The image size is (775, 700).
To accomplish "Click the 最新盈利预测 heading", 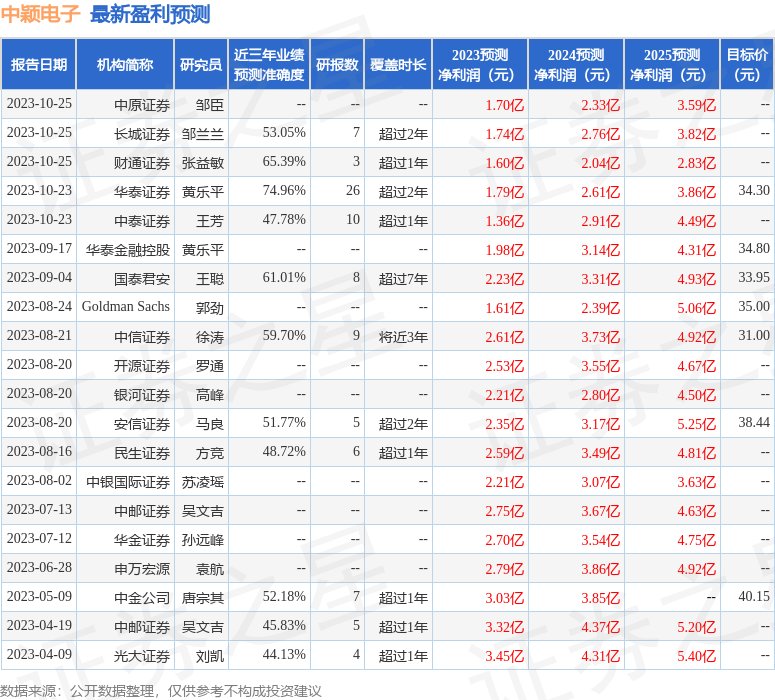I will (x=150, y=15).
